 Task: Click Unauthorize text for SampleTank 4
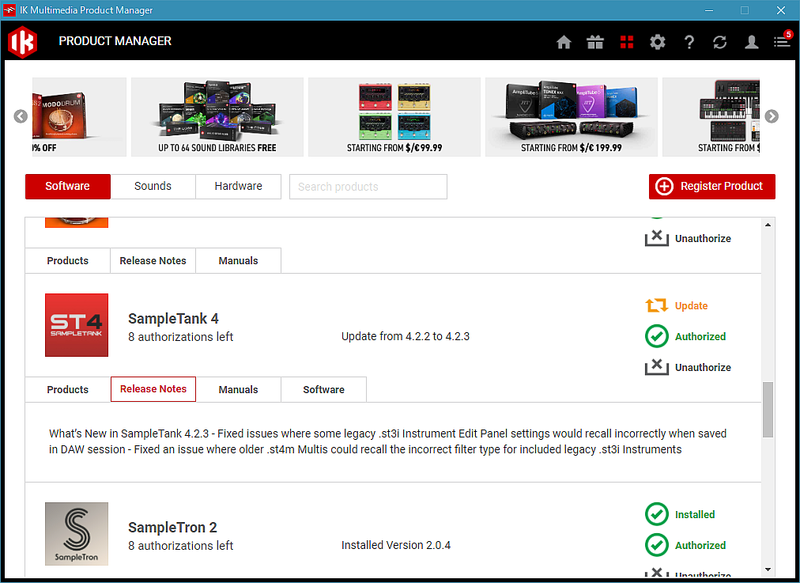click(703, 367)
